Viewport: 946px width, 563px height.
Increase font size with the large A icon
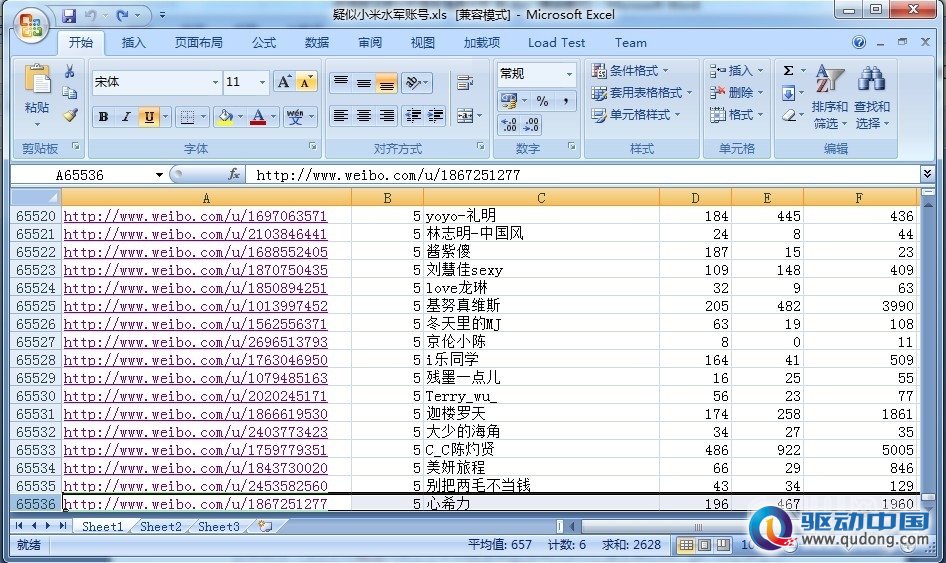point(284,82)
